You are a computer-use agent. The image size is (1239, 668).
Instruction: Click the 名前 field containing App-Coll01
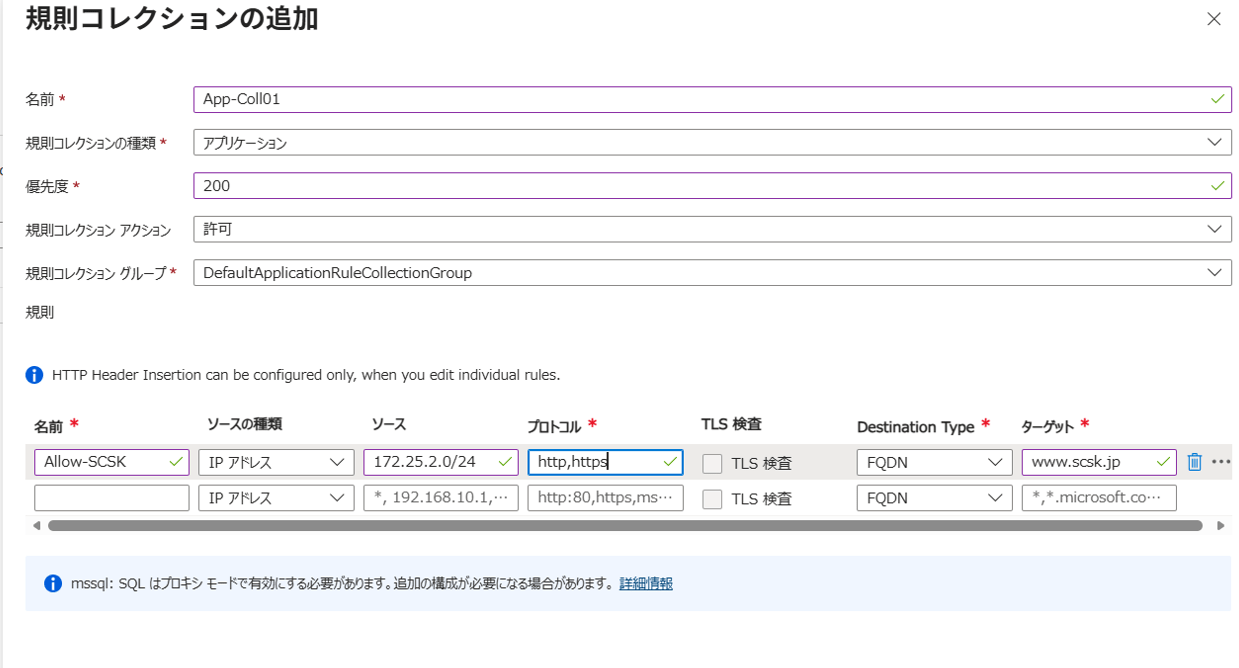(712, 99)
